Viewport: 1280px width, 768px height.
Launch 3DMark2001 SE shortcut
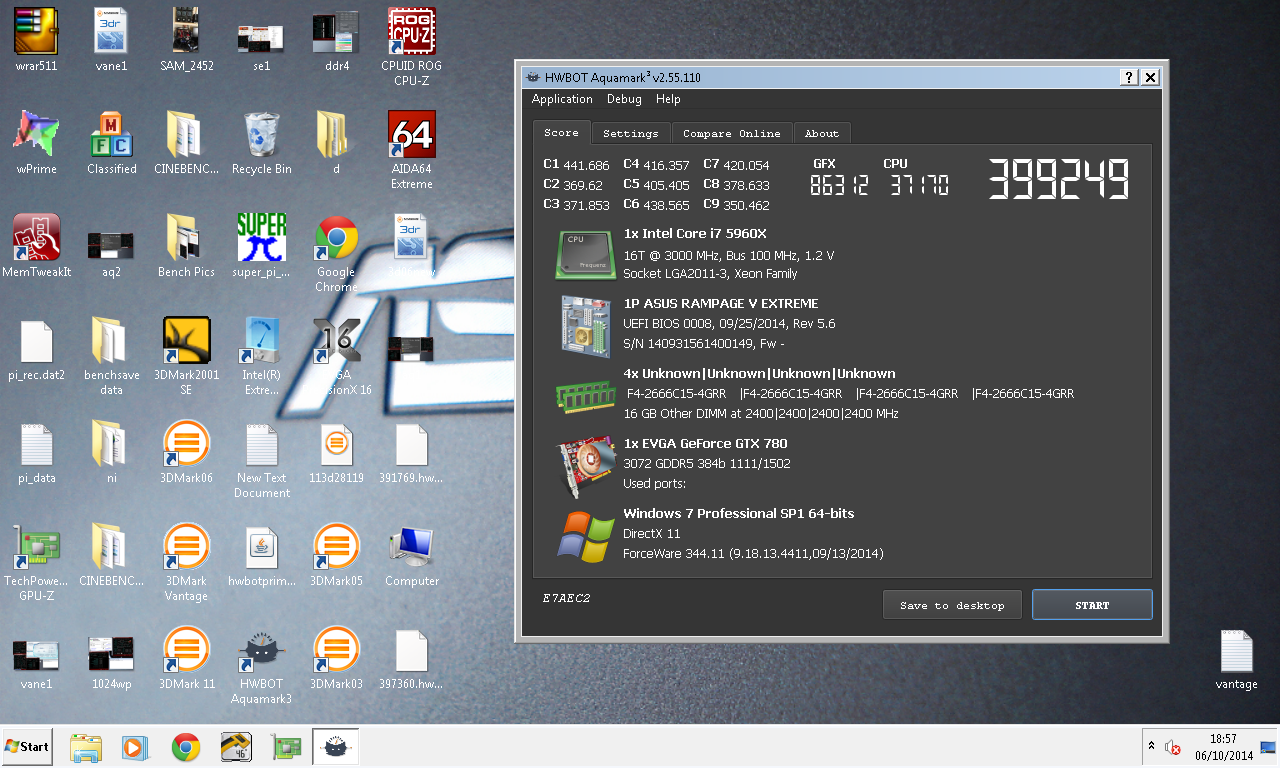[x=186, y=340]
